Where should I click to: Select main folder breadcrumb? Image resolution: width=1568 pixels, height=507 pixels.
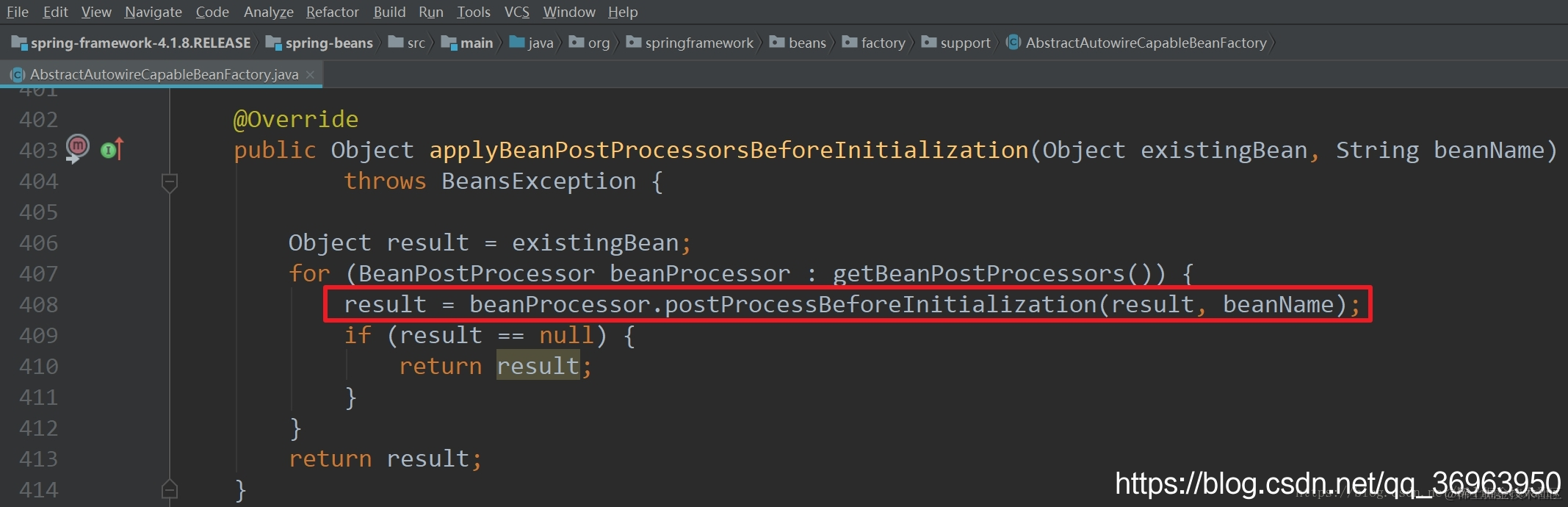[467, 43]
